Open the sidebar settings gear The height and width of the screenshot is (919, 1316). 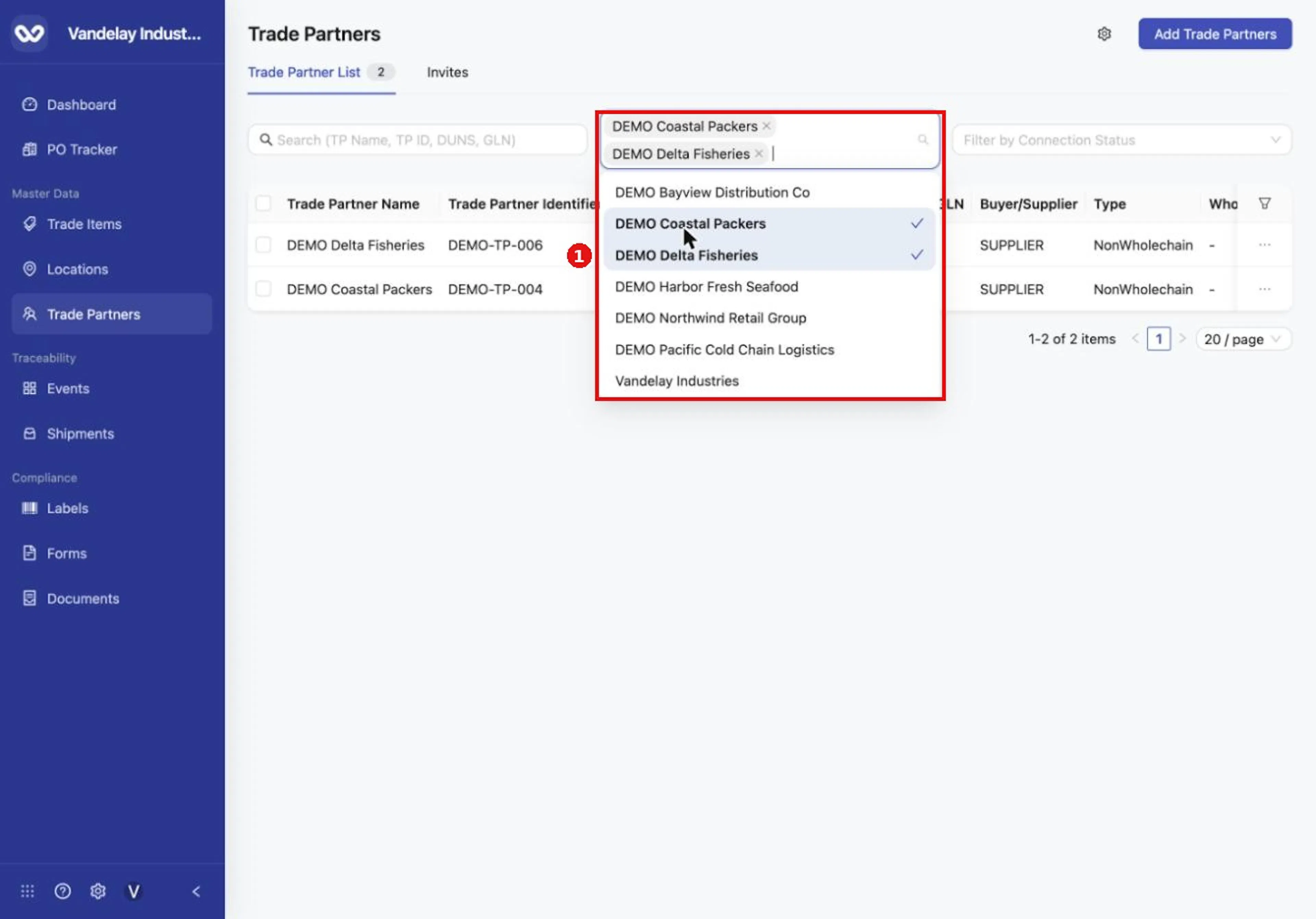coord(98,891)
